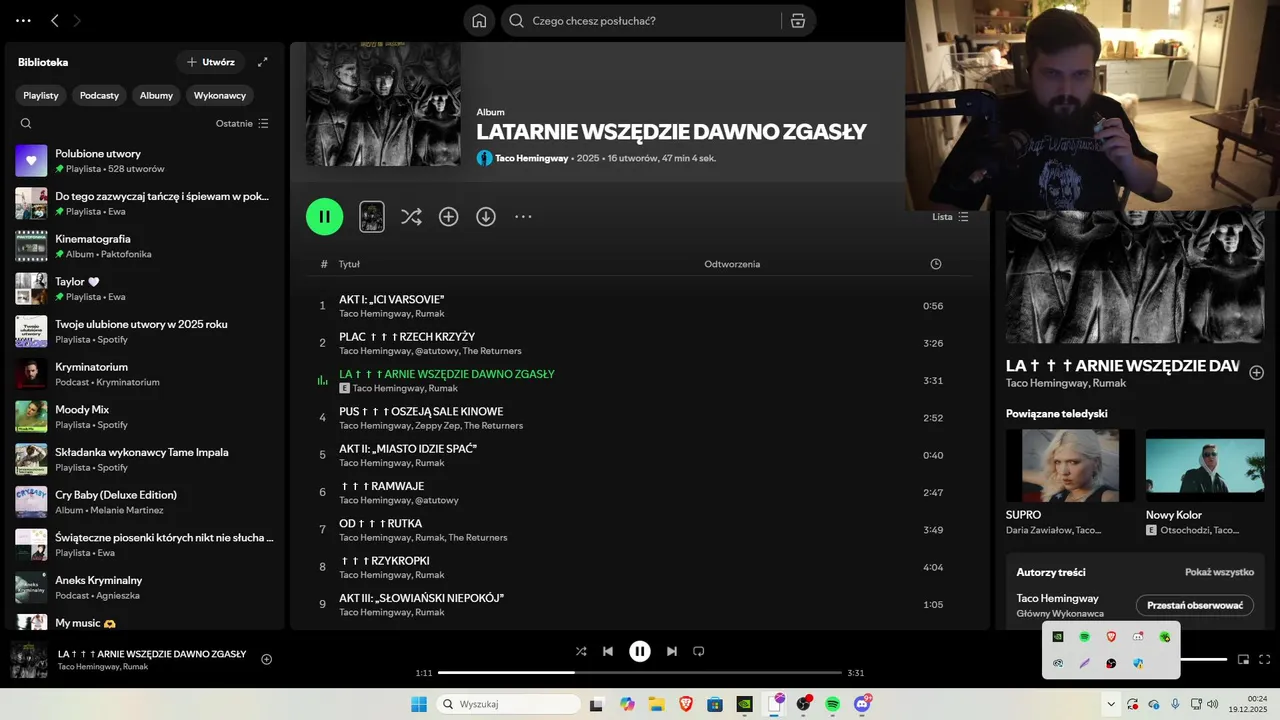Toggle repeat mode in the player
The height and width of the screenshot is (720, 1280).
pos(699,651)
